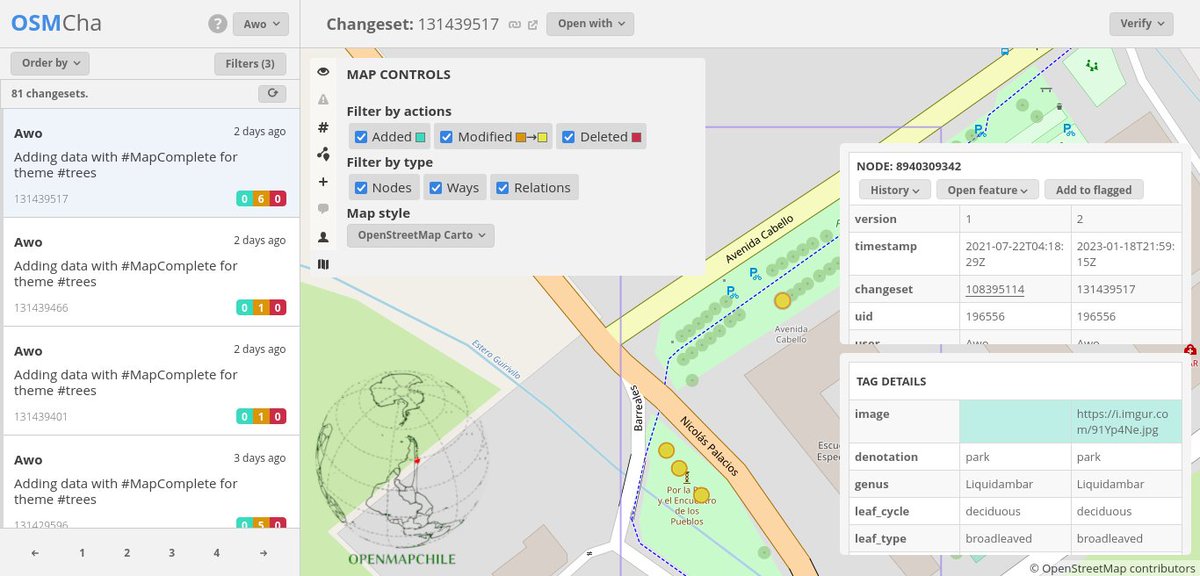The image size is (1200, 576).
Task: Select changeset 131439466 in list
Action: 150,271
